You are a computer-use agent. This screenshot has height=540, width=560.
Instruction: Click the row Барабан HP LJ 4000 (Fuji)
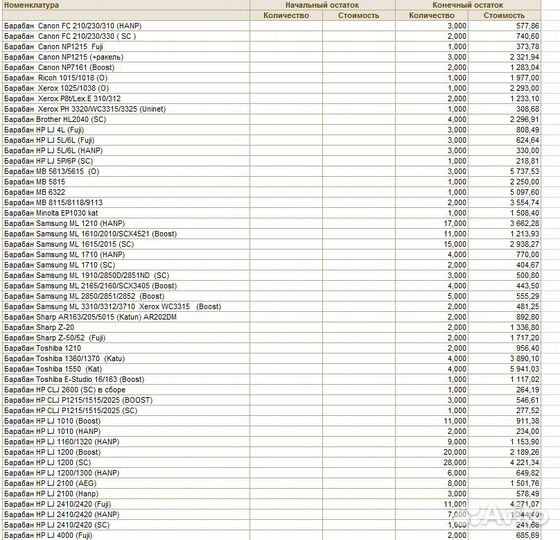[x=272, y=535]
